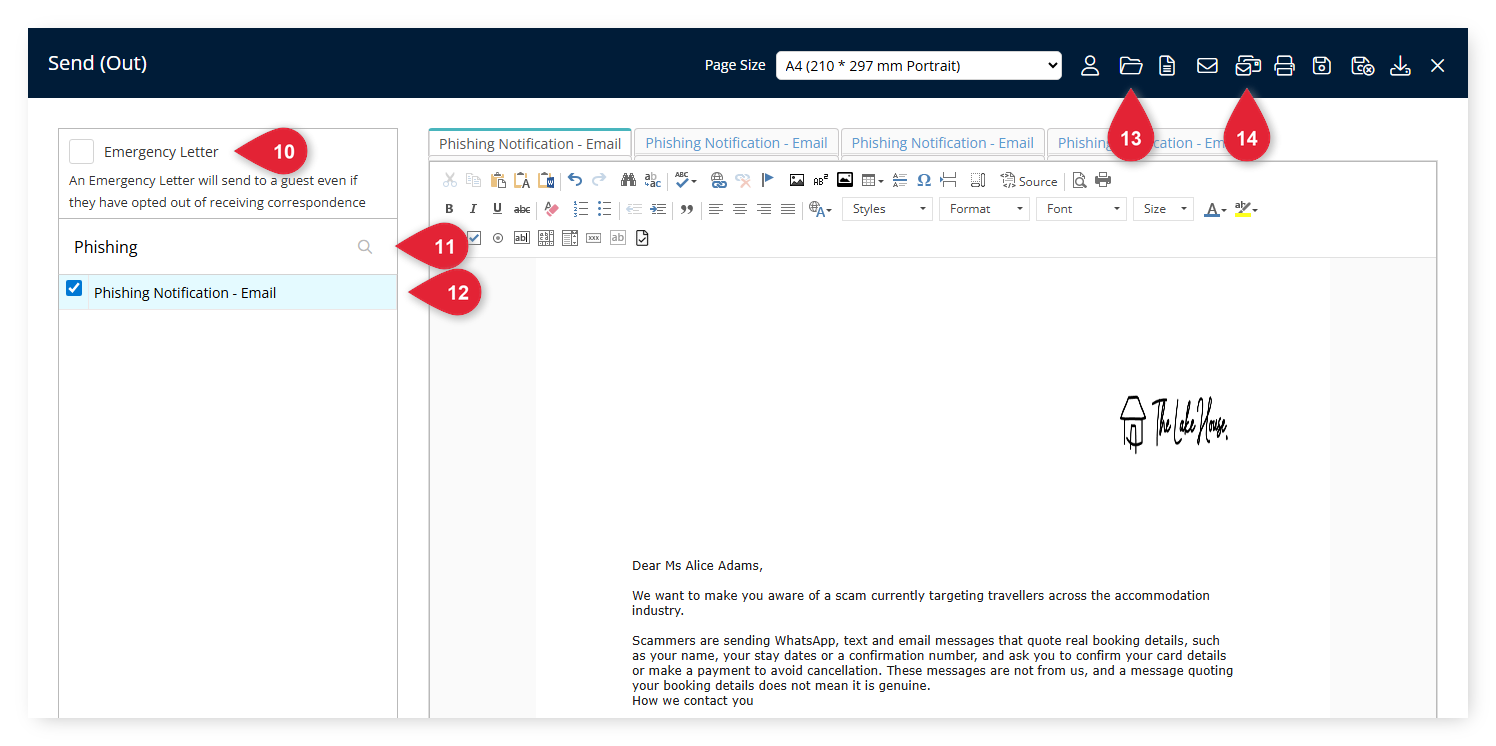Insert radio button form field icon
The image size is (1496, 746).
[x=498, y=238]
